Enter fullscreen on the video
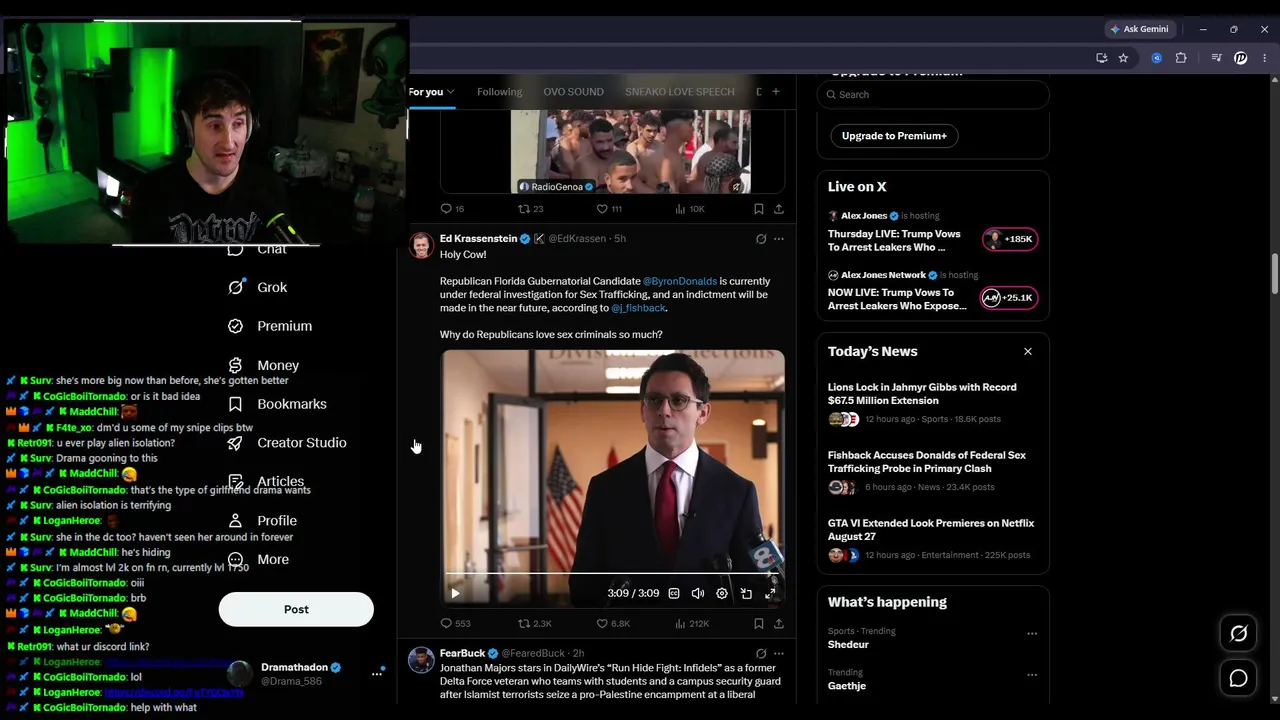 click(x=770, y=593)
